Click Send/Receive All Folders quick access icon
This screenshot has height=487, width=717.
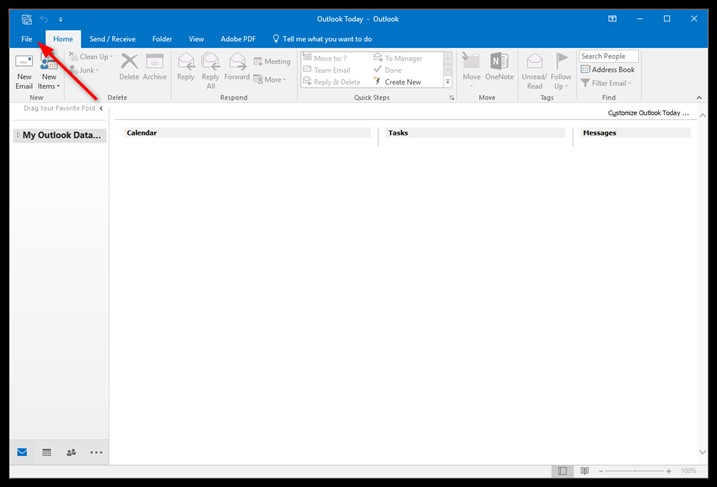27,19
